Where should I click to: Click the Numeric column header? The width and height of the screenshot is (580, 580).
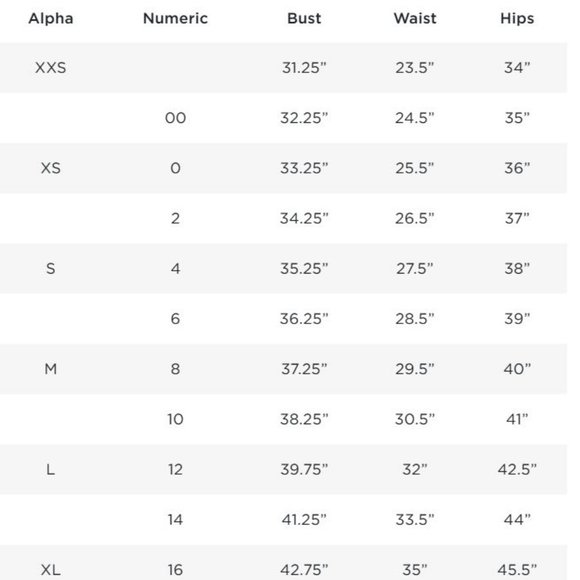[175, 18]
